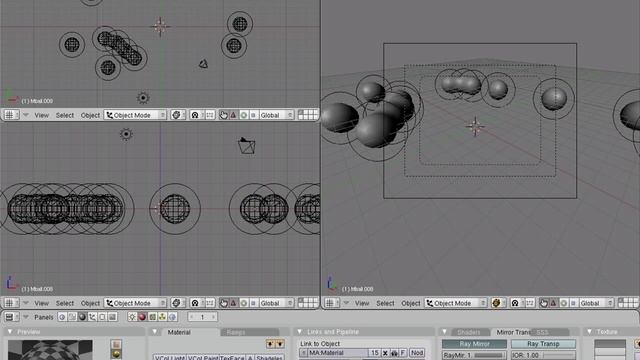Click layer buttons grid in bottom-left view header
The width and height of the screenshot is (640, 360).
click(x=308, y=303)
